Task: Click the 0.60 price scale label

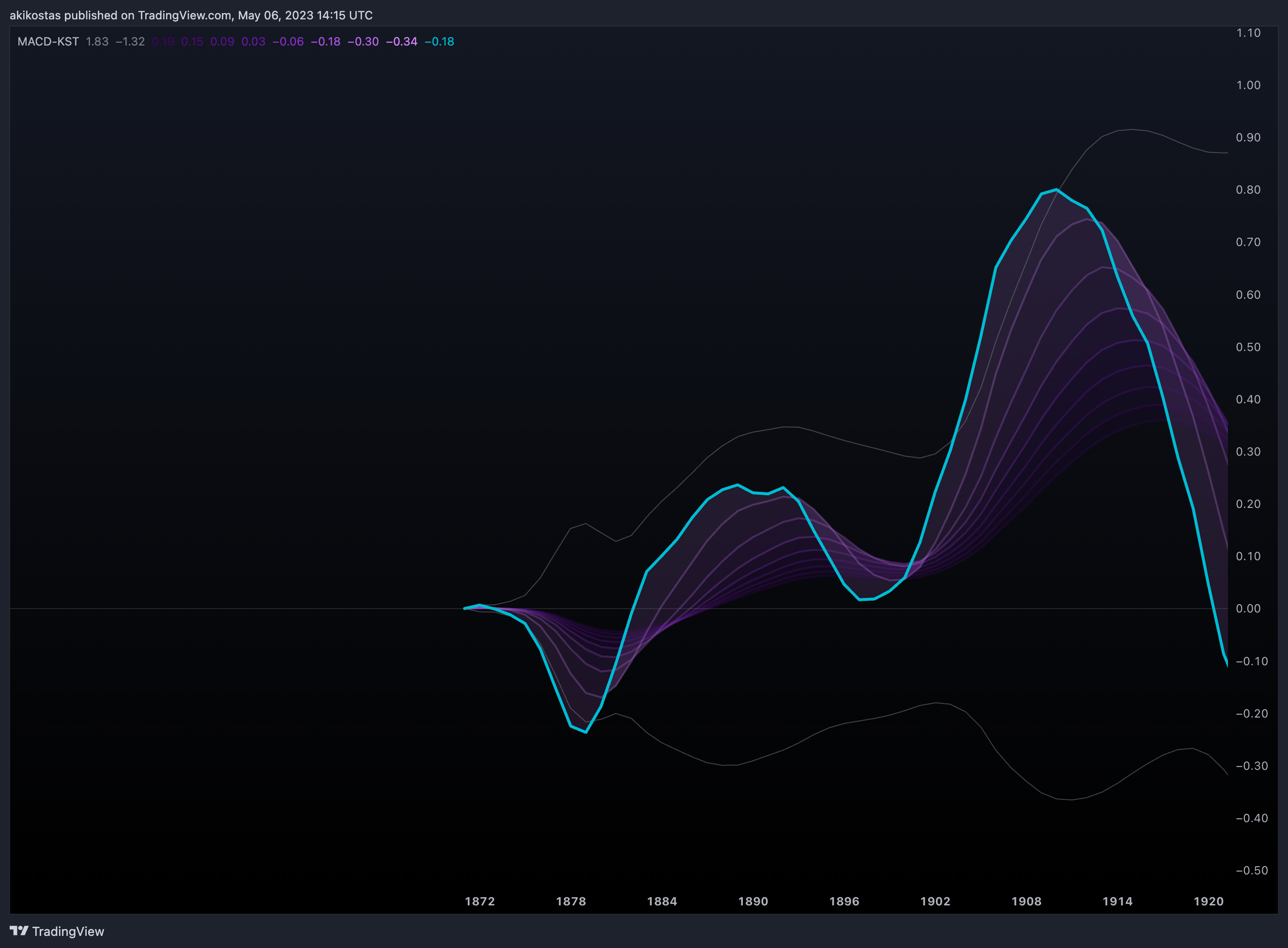Action: tap(1248, 294)
